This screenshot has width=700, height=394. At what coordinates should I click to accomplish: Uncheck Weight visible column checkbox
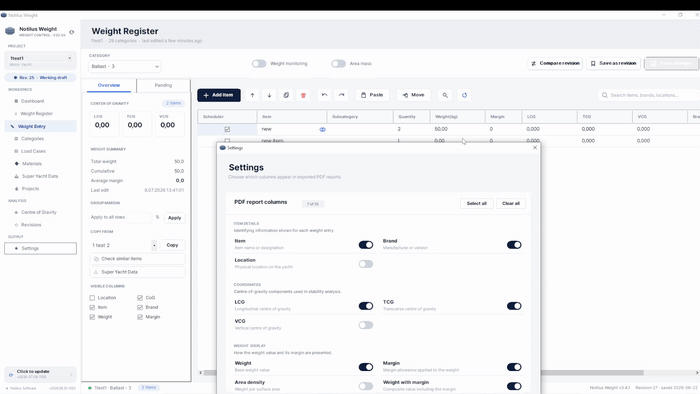click(x=92, y=317)
